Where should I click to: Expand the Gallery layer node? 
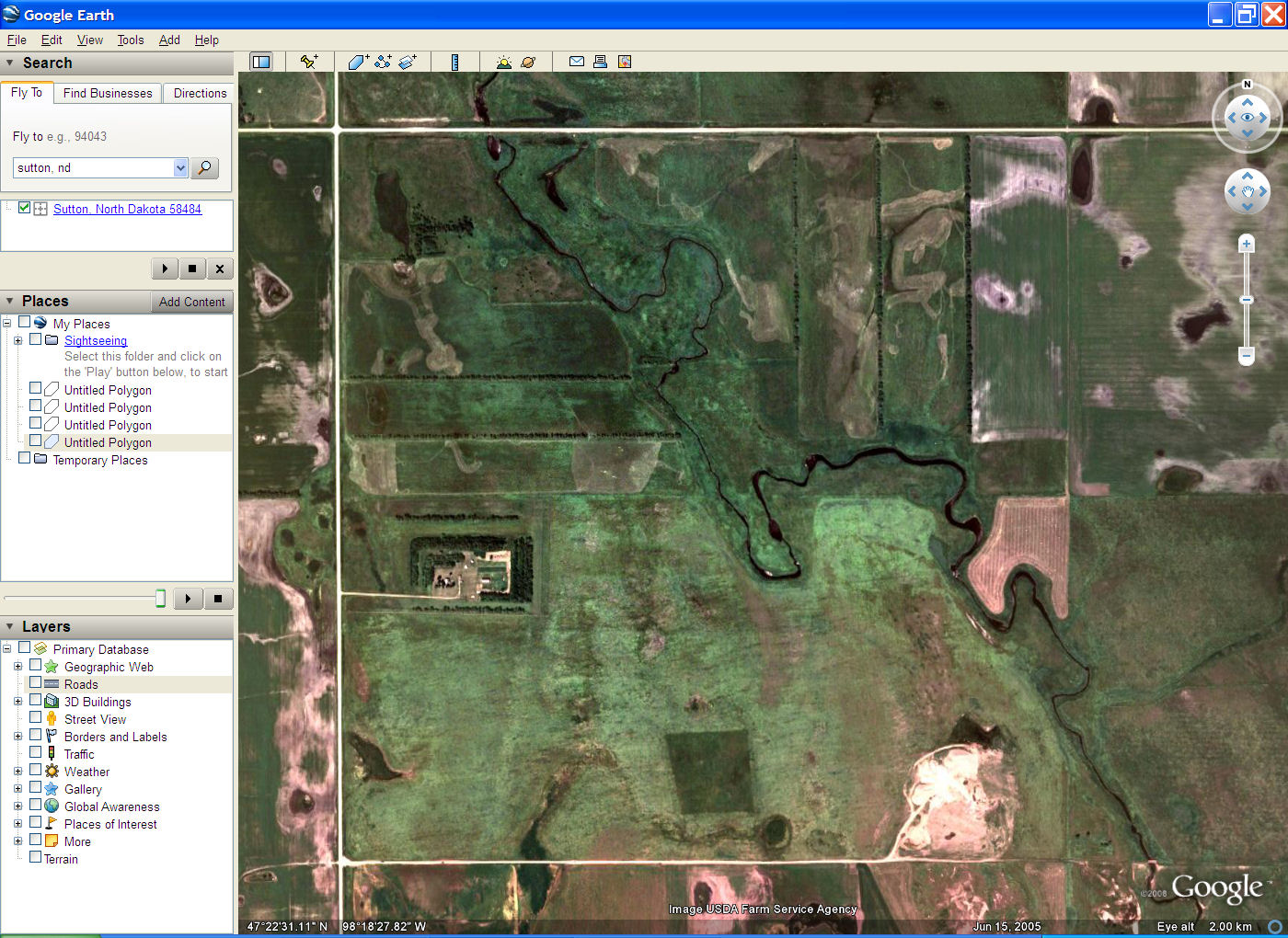[x=17, y=789]
